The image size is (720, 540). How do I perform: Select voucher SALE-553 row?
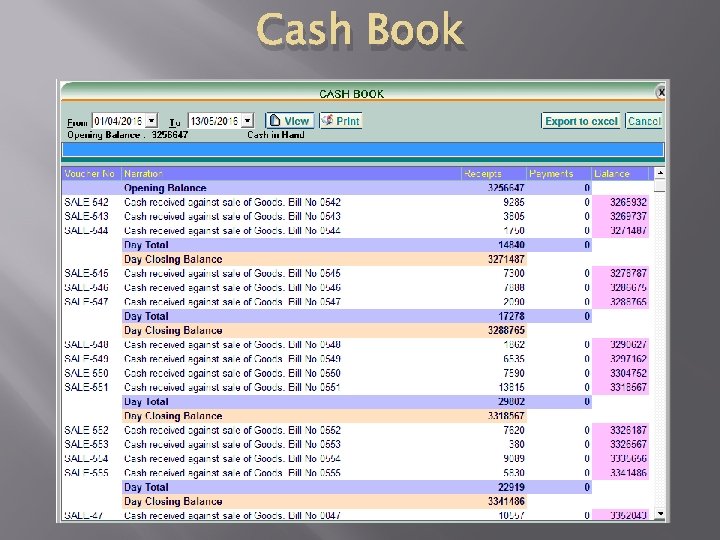[355, 444]
